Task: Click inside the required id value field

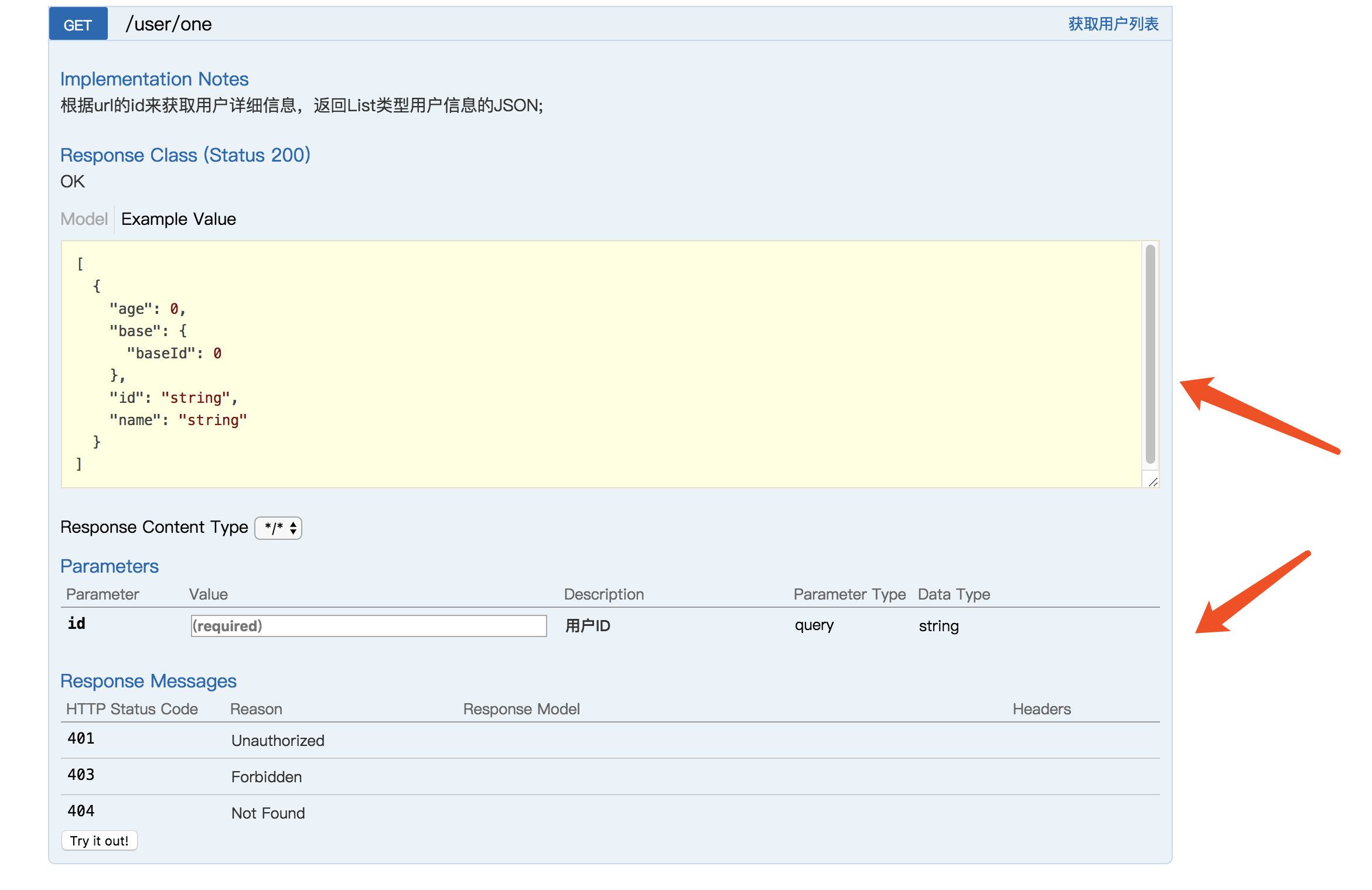Action: (x=368, y=625)
